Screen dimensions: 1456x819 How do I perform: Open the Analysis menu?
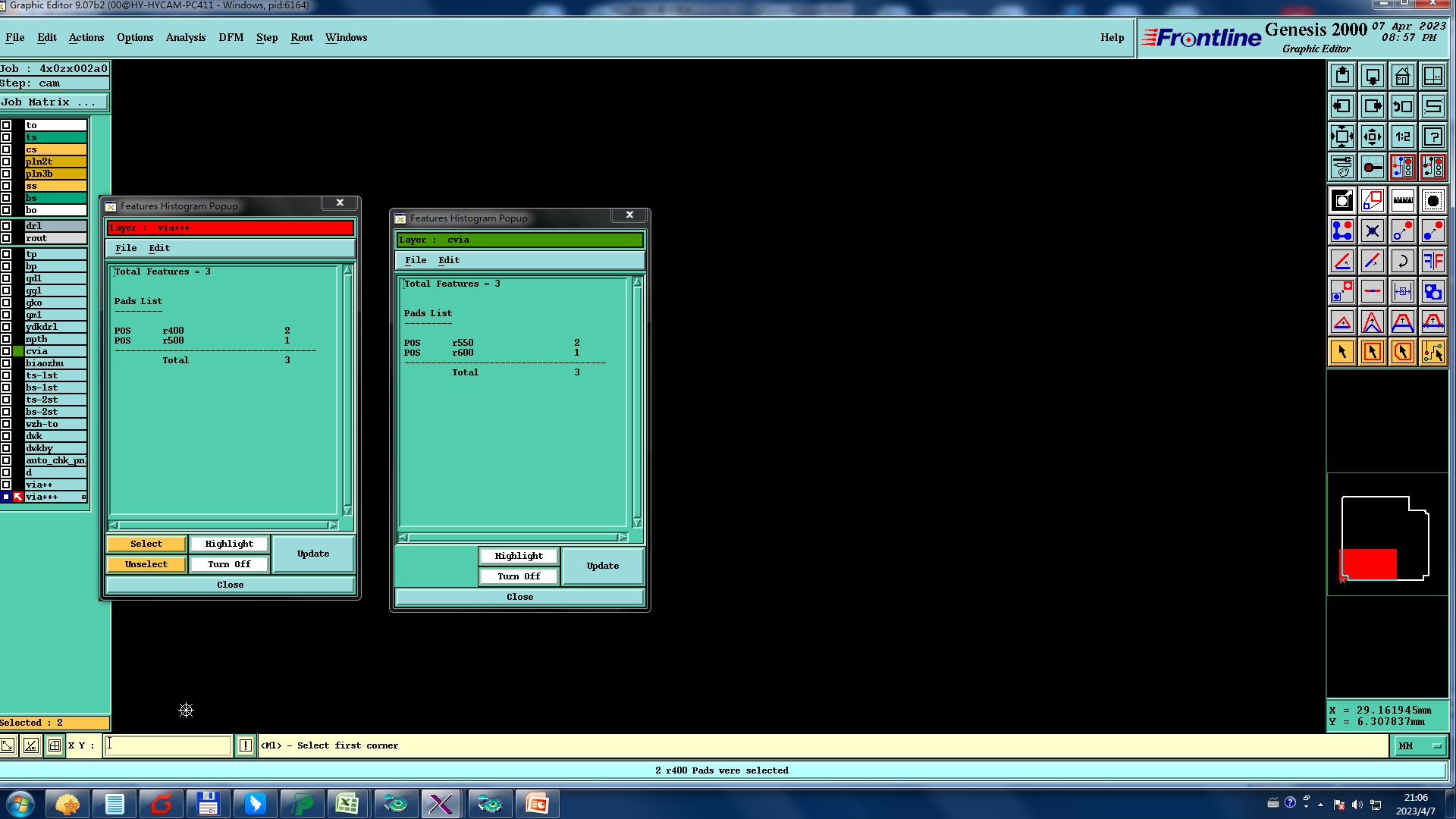click(x=186, y=37)
